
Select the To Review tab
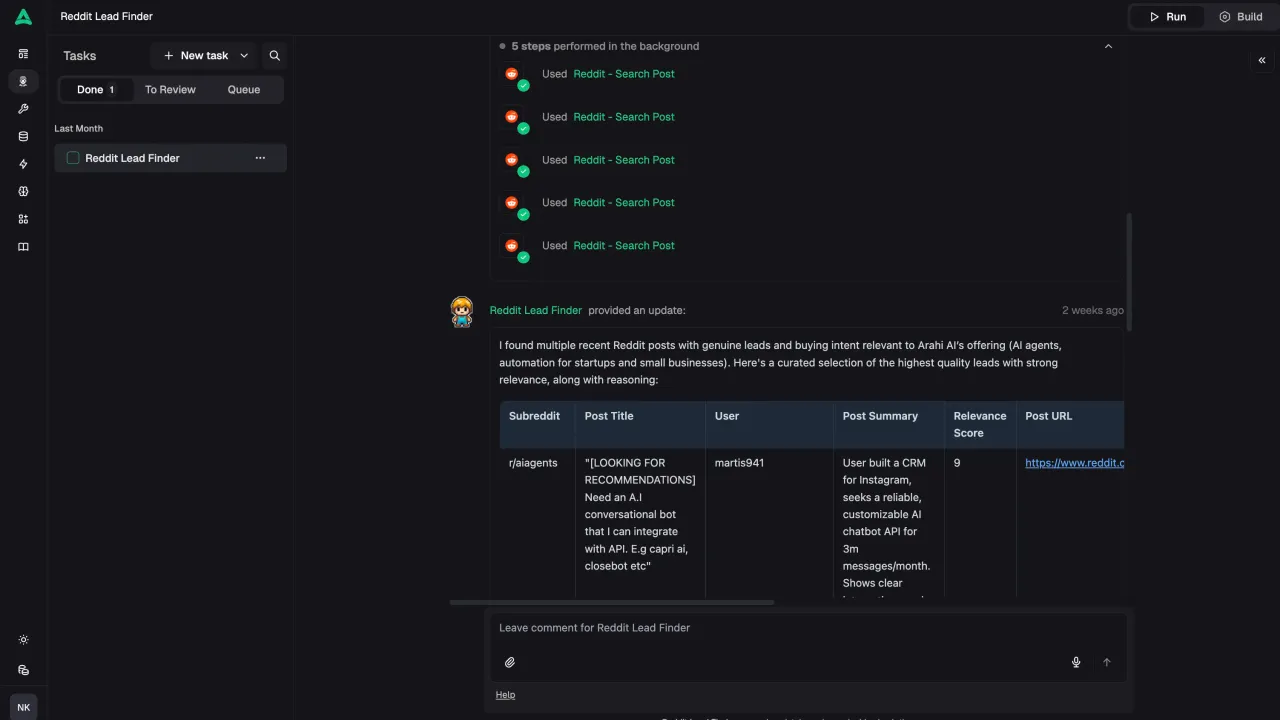click(x=170, y=89)
